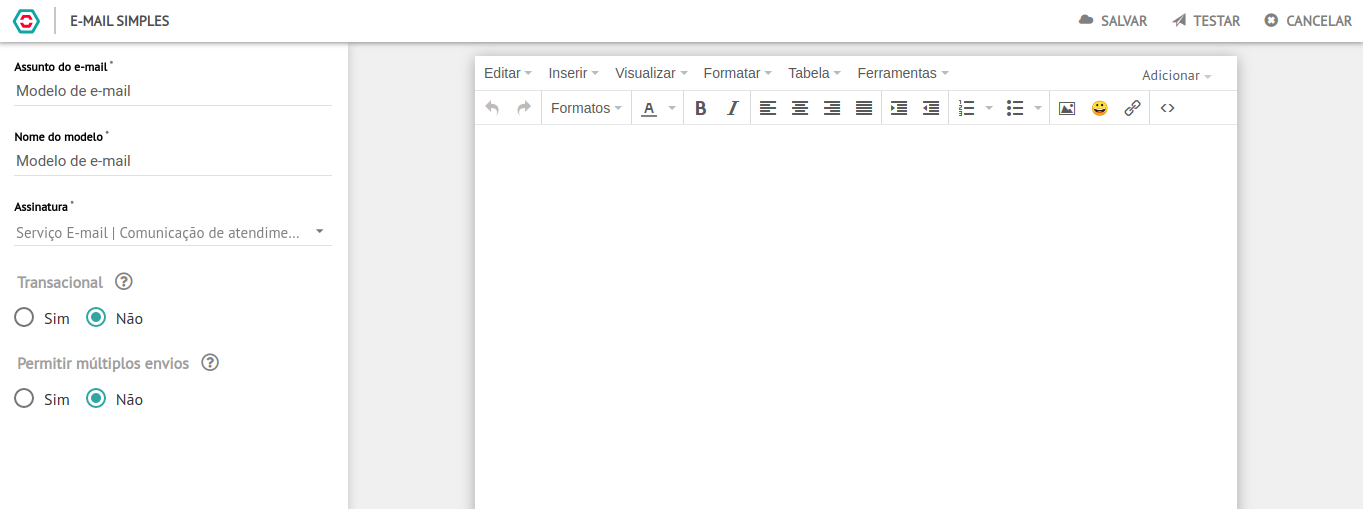Open the Formatos dropdown
This screenshot has width=1363, height=509.
(x=586, y=108)
